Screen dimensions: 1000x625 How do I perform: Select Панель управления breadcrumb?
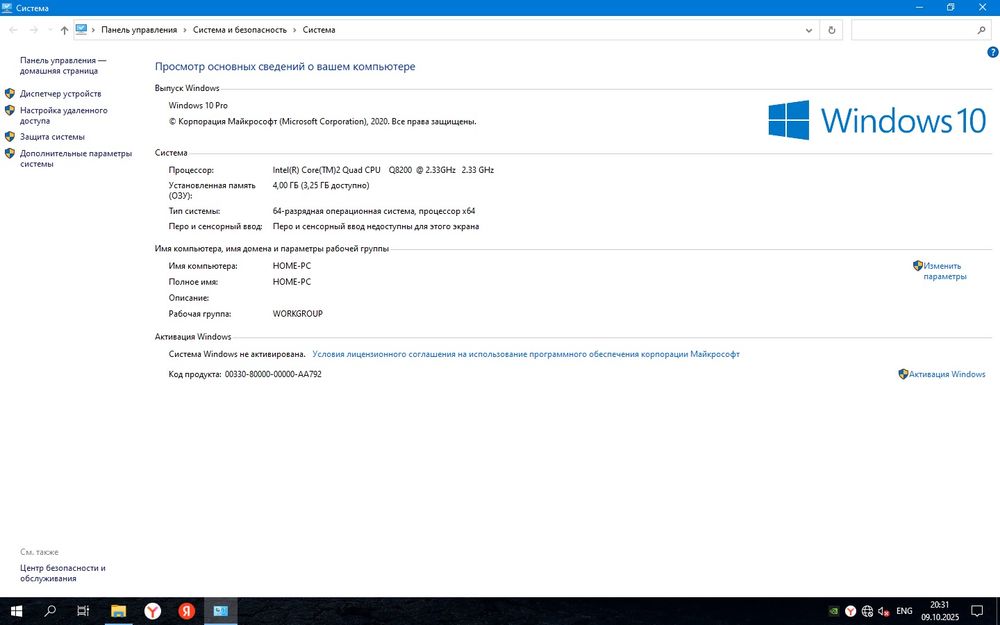pyautogui.click(x=139, y=30)
